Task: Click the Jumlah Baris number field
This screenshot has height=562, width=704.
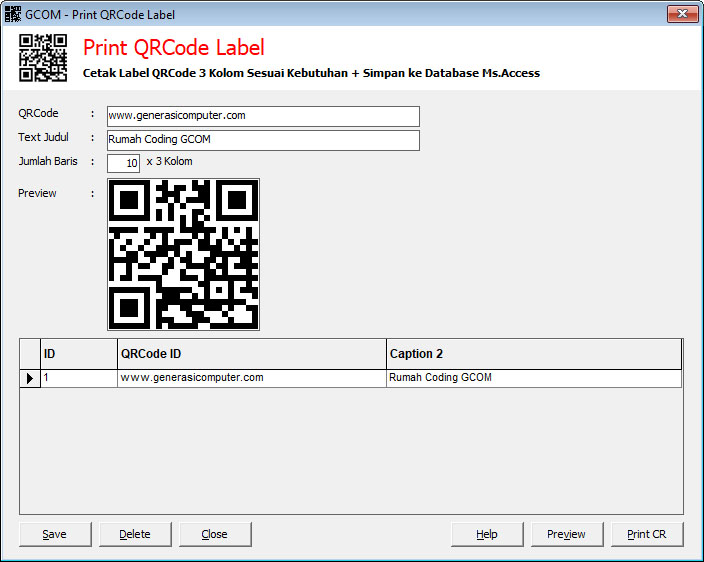Action: tap(124, 163)
